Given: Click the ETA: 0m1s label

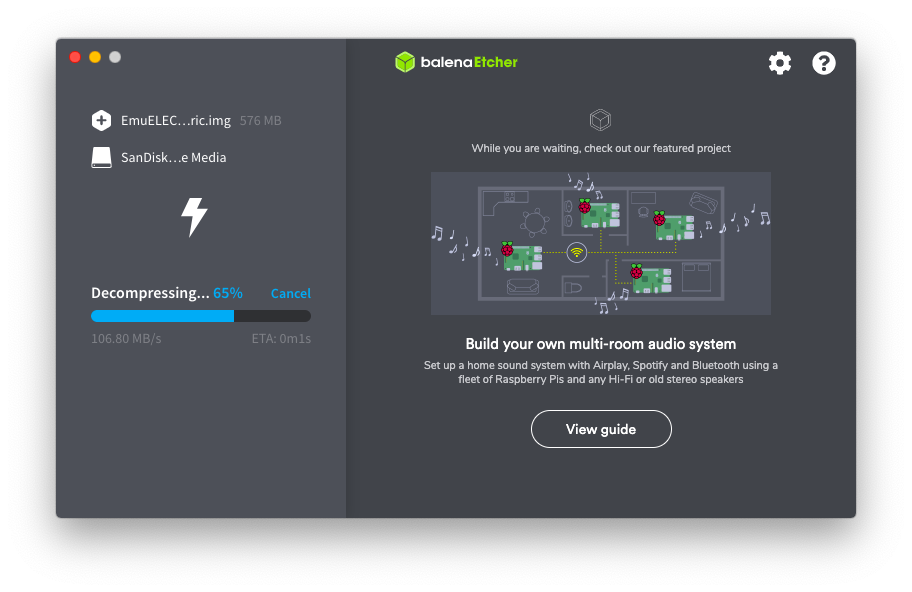Looking at the screenshot, I should pos(281,338).
